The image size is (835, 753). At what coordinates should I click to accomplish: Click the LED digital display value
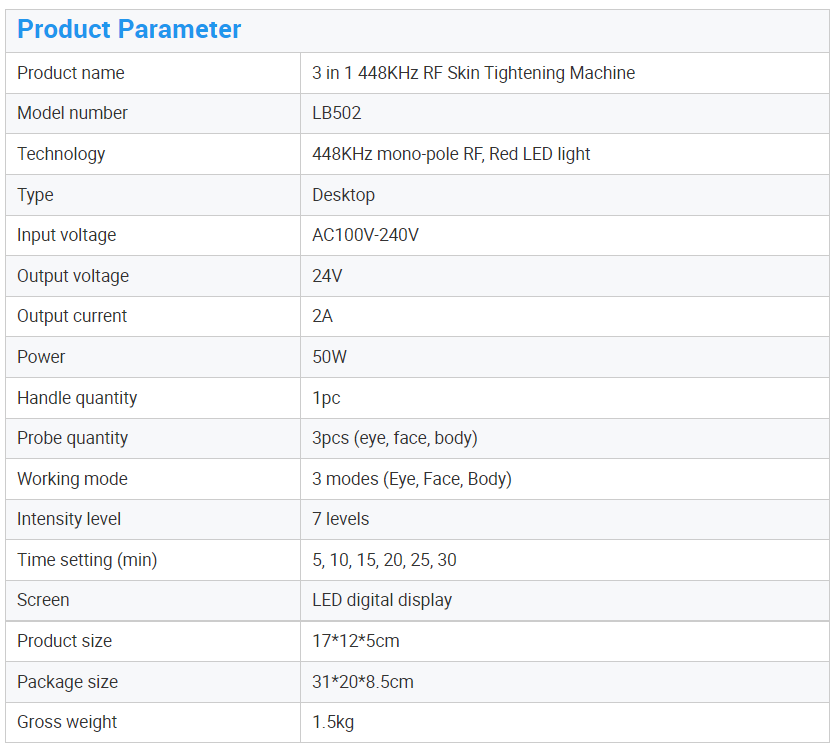pos(382,600)
